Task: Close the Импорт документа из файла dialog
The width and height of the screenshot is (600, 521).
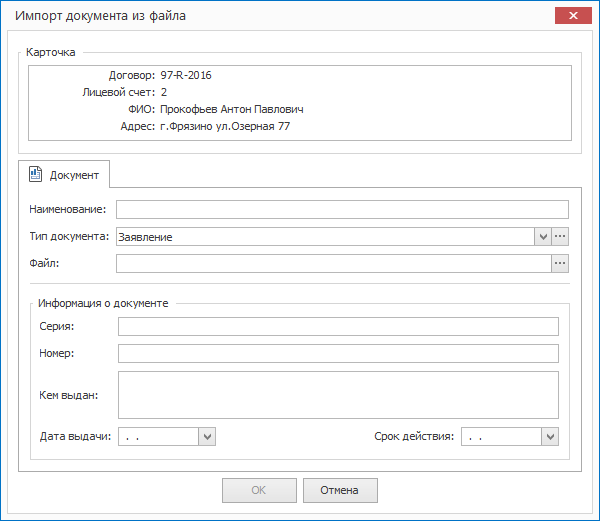Action: (x=573, y=16)
